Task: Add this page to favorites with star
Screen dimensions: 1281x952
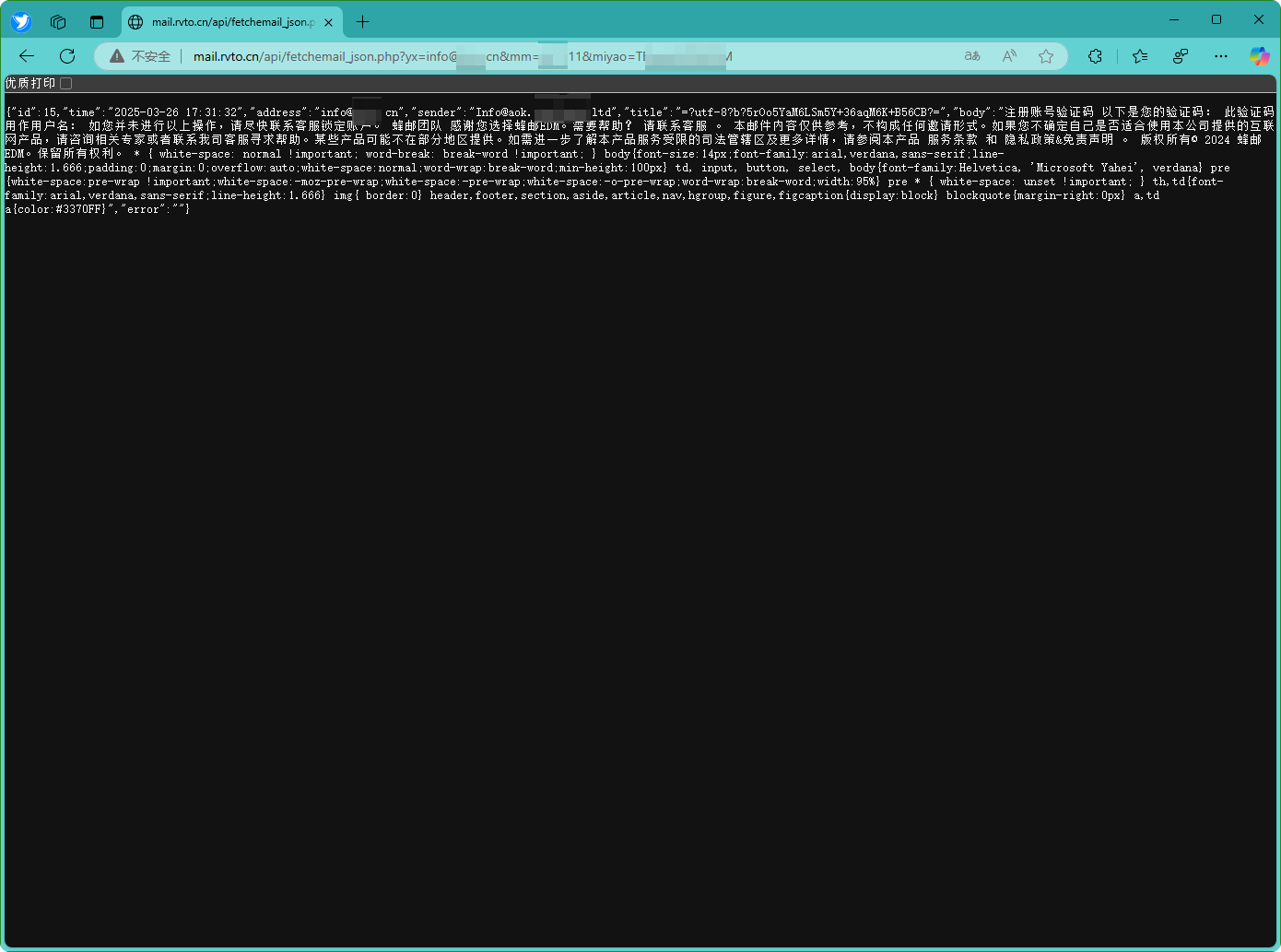Action: pyautogui.click(x=1046, y=56)
